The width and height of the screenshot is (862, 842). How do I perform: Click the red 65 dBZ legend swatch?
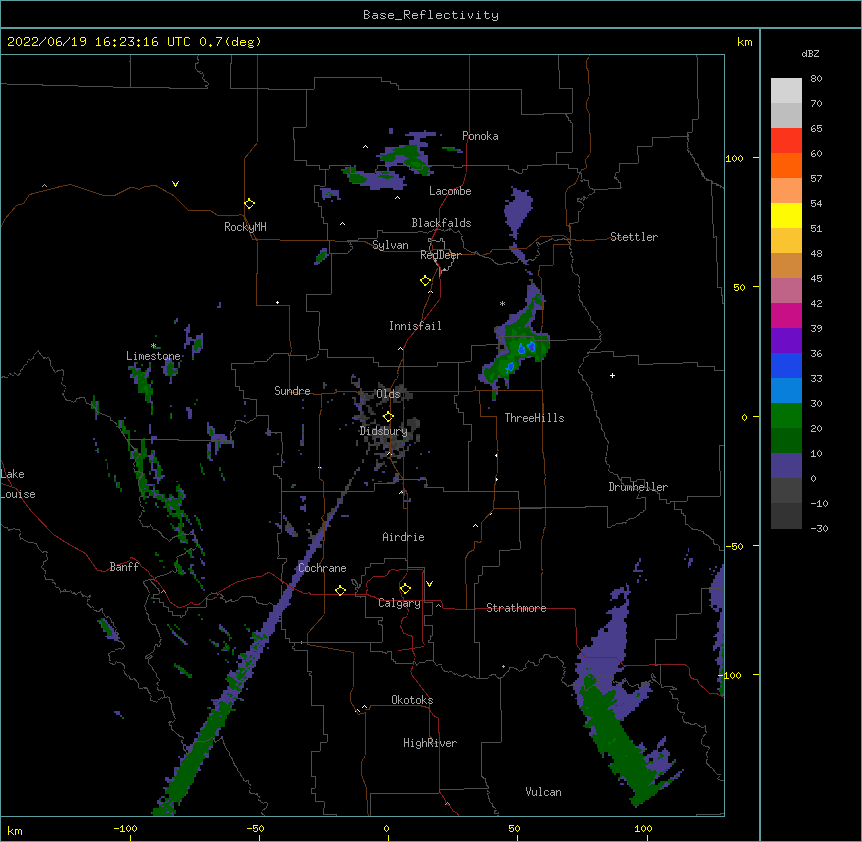[x=786, y=141]
